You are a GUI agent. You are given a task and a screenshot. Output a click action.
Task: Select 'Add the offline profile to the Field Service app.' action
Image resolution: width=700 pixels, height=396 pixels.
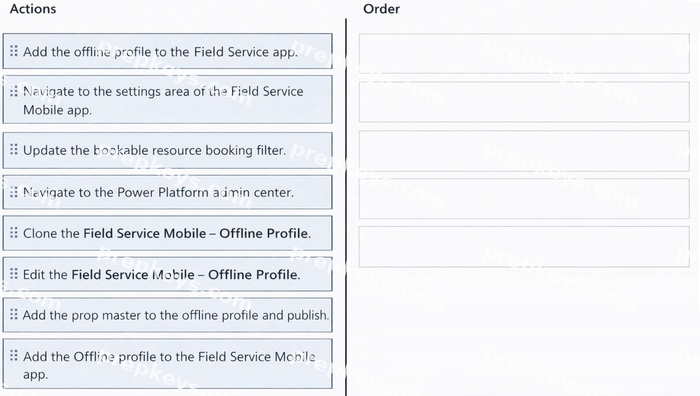pos(167,51)
